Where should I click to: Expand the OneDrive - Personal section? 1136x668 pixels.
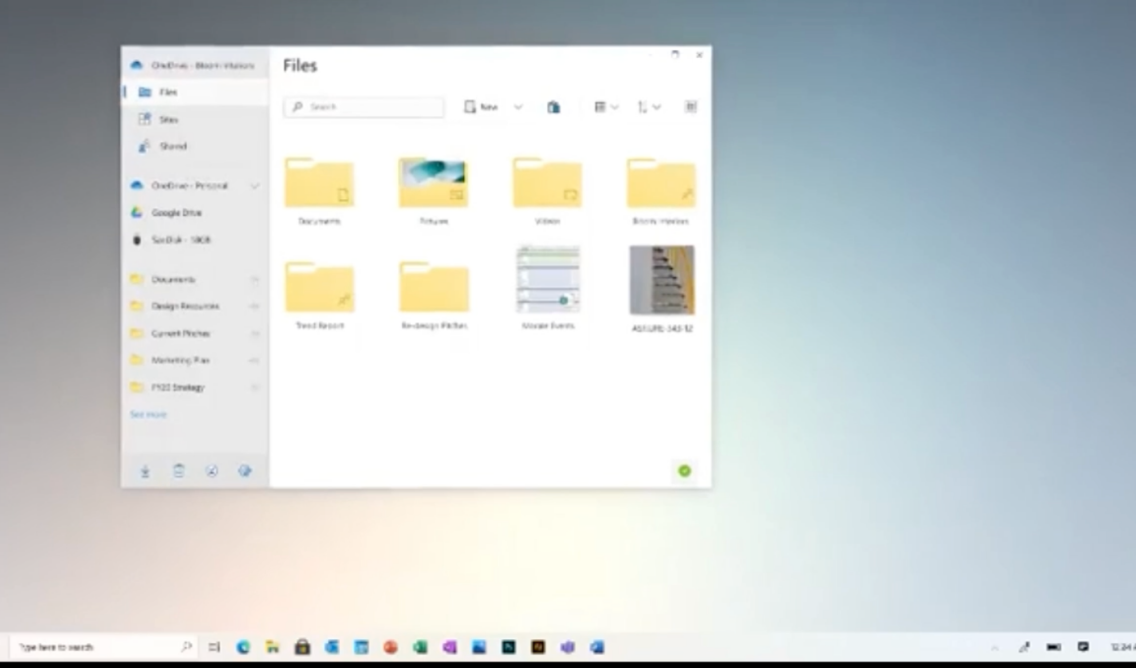[x=255, y=186]
